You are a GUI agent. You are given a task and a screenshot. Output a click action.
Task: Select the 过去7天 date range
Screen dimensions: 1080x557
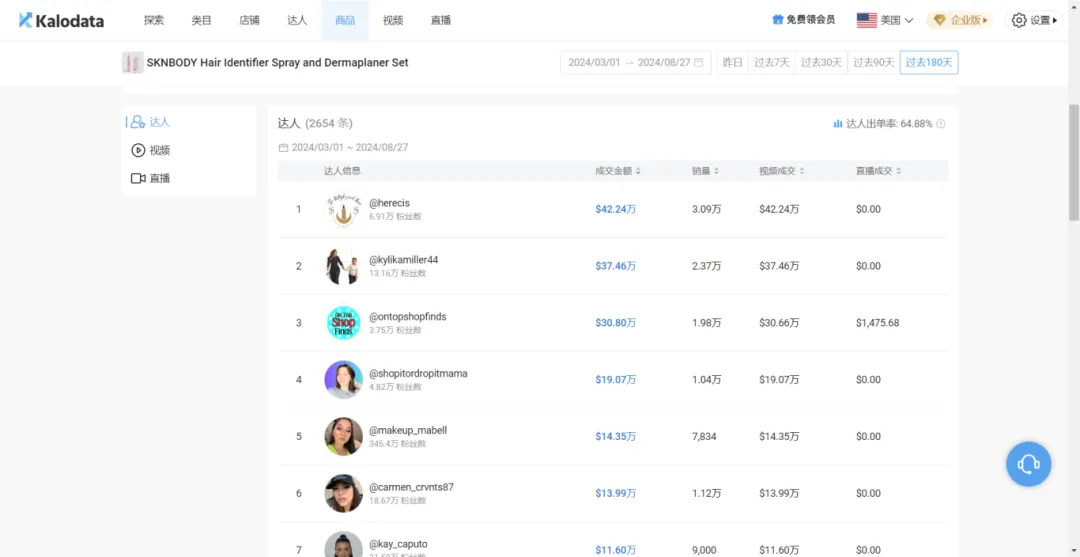coord(771,63)
